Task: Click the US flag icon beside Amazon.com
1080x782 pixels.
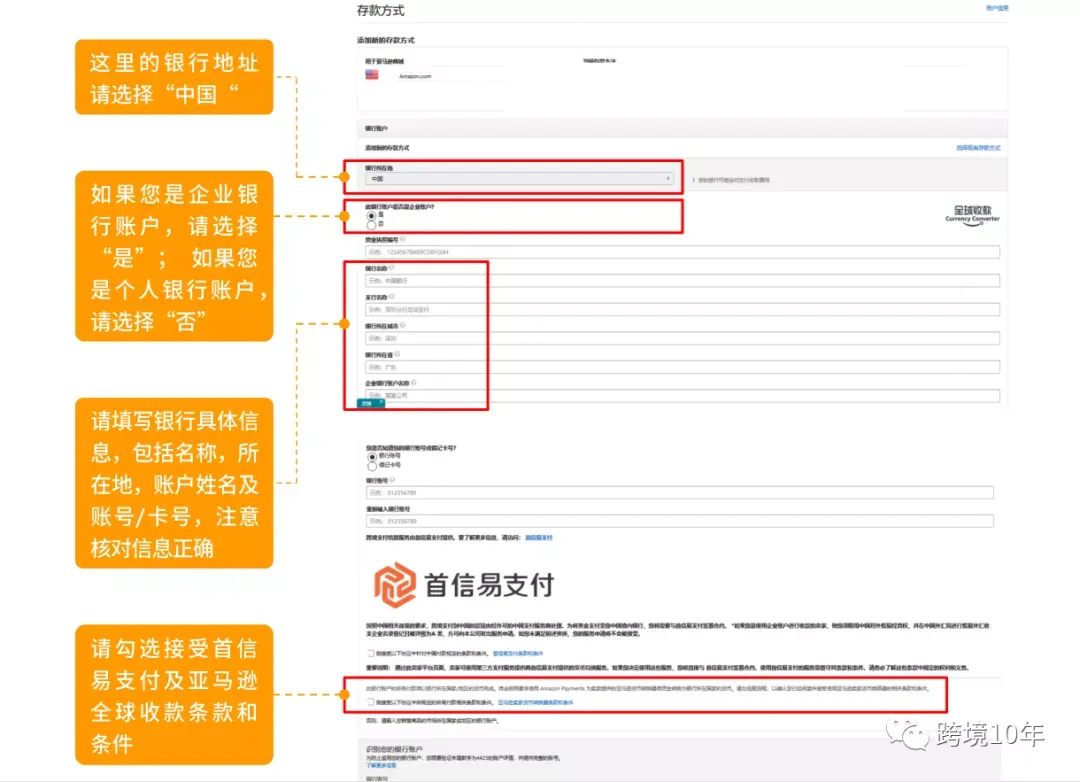Action: [x=372, y=74]
